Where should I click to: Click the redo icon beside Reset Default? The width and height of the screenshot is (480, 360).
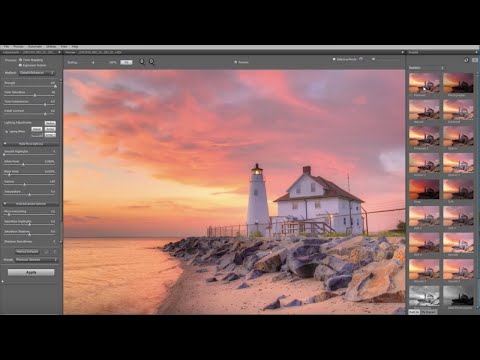pos(54,252)
